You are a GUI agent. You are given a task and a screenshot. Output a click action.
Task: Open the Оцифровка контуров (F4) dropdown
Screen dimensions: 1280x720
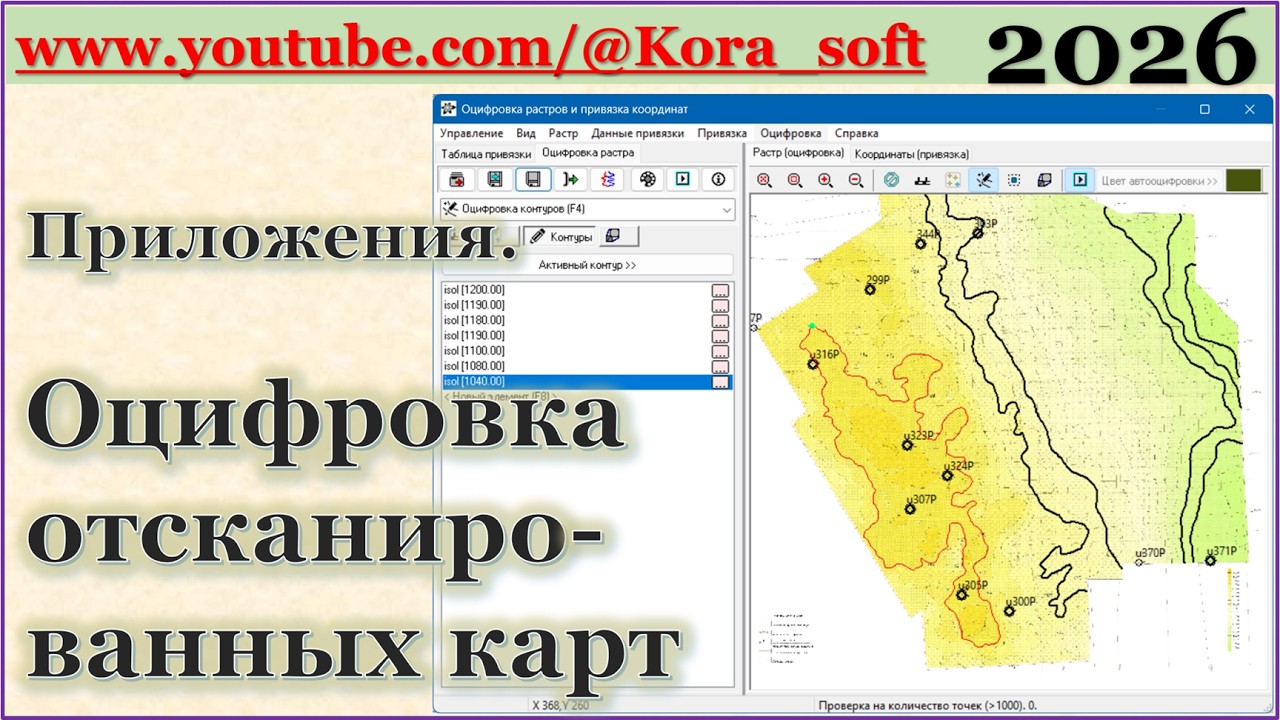point(588,209)
